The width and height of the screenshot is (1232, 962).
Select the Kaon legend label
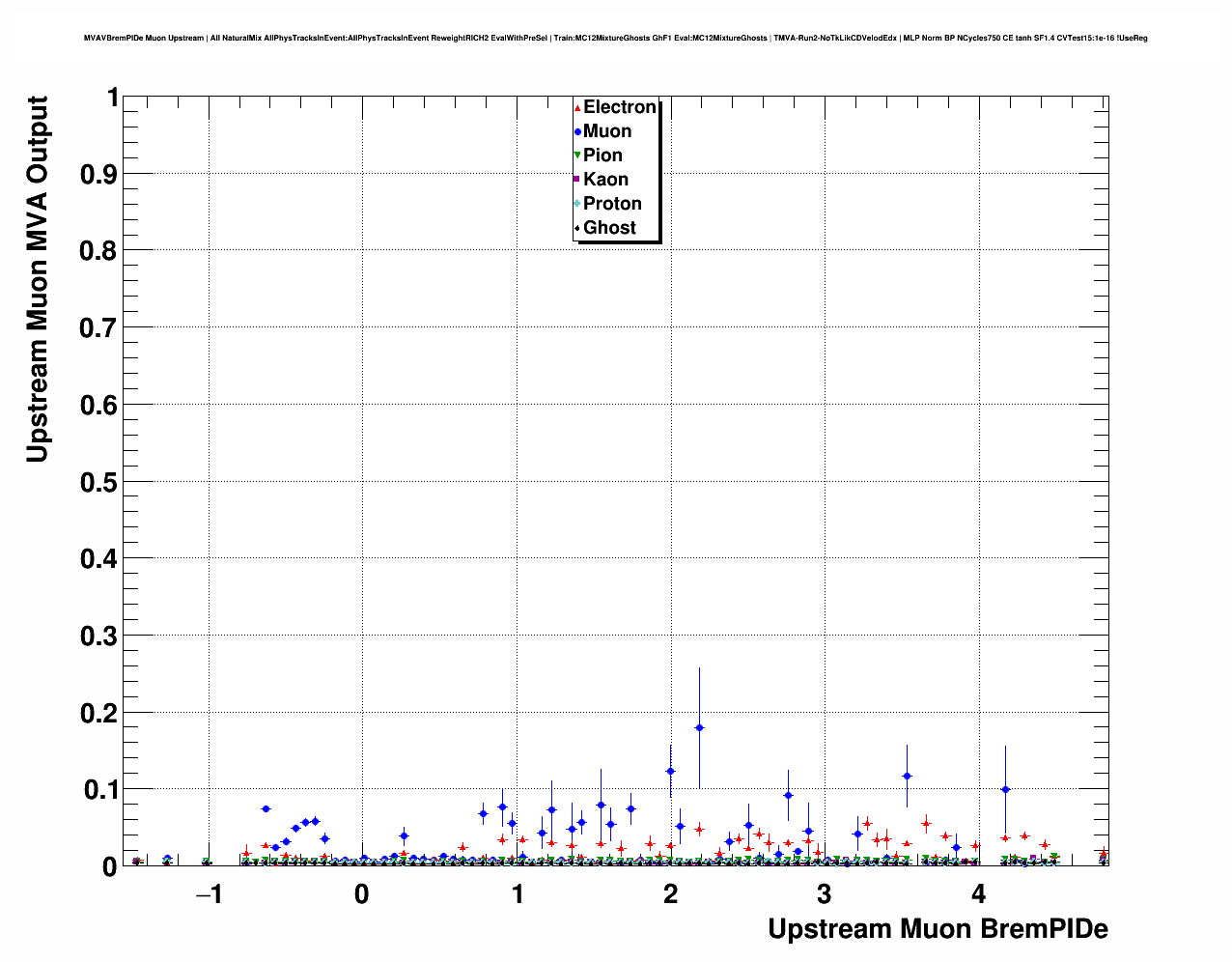click(605, 180)
